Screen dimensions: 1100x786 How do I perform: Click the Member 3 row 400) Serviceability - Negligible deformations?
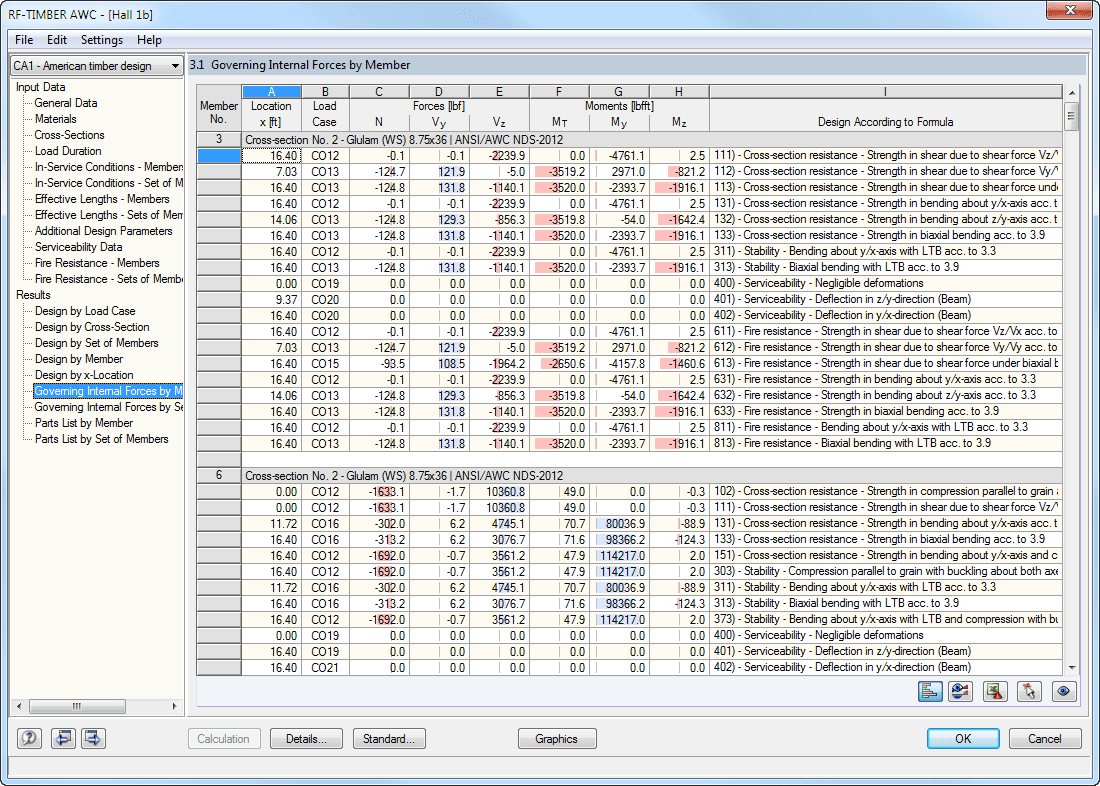629,284
